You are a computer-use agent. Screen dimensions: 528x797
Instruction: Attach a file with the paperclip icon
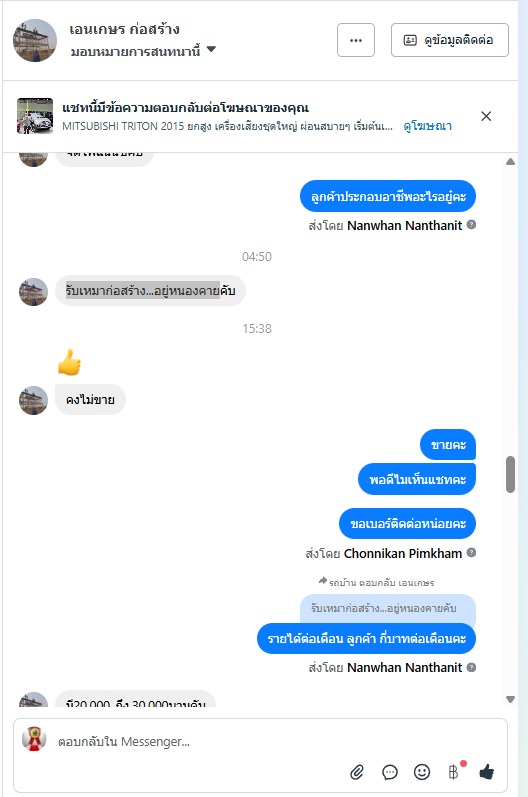point(357,772)
